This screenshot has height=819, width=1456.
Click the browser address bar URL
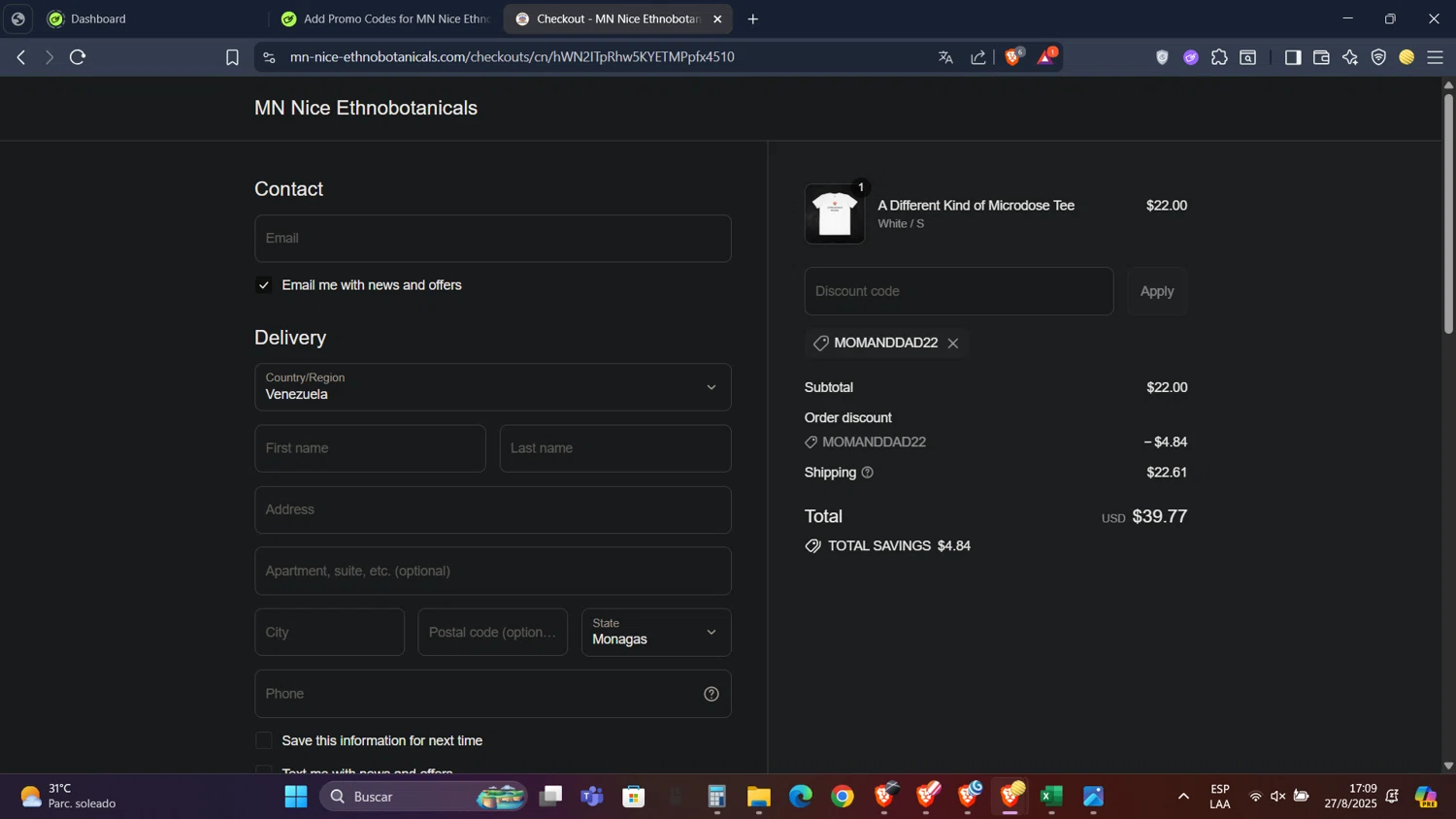[x=513, y=57]
